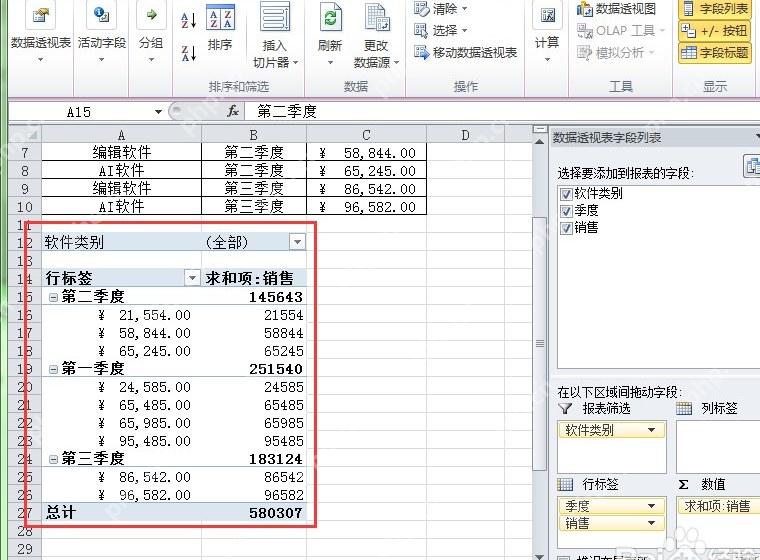The width and height of the screenshot is (760, 560).
Task: Select column B header
Action: pos(253,134)
